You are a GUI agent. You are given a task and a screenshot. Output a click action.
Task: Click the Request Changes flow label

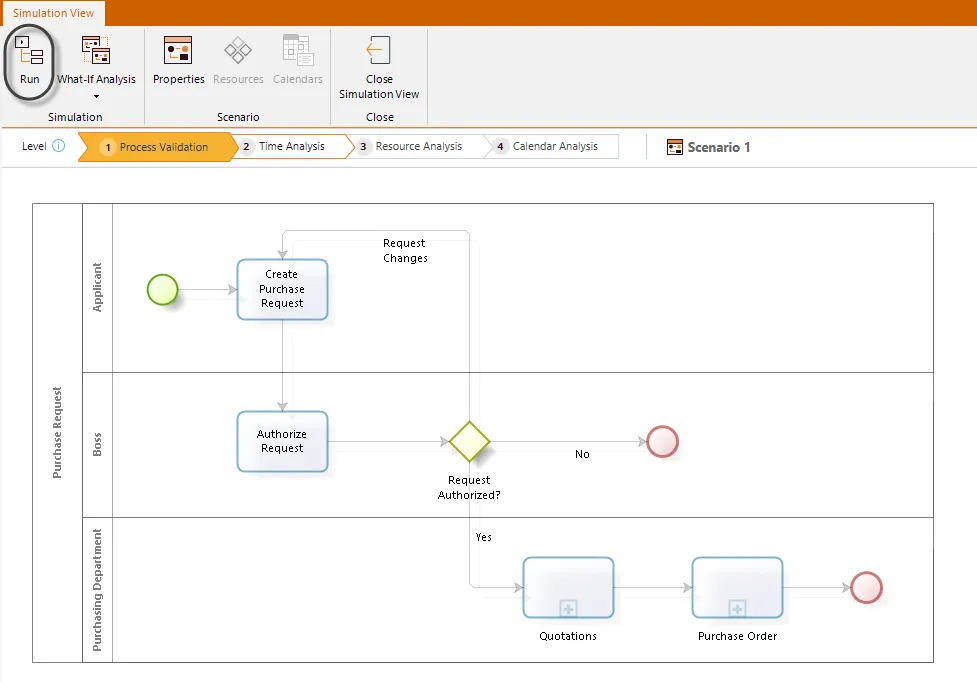[x=405, y=250]
